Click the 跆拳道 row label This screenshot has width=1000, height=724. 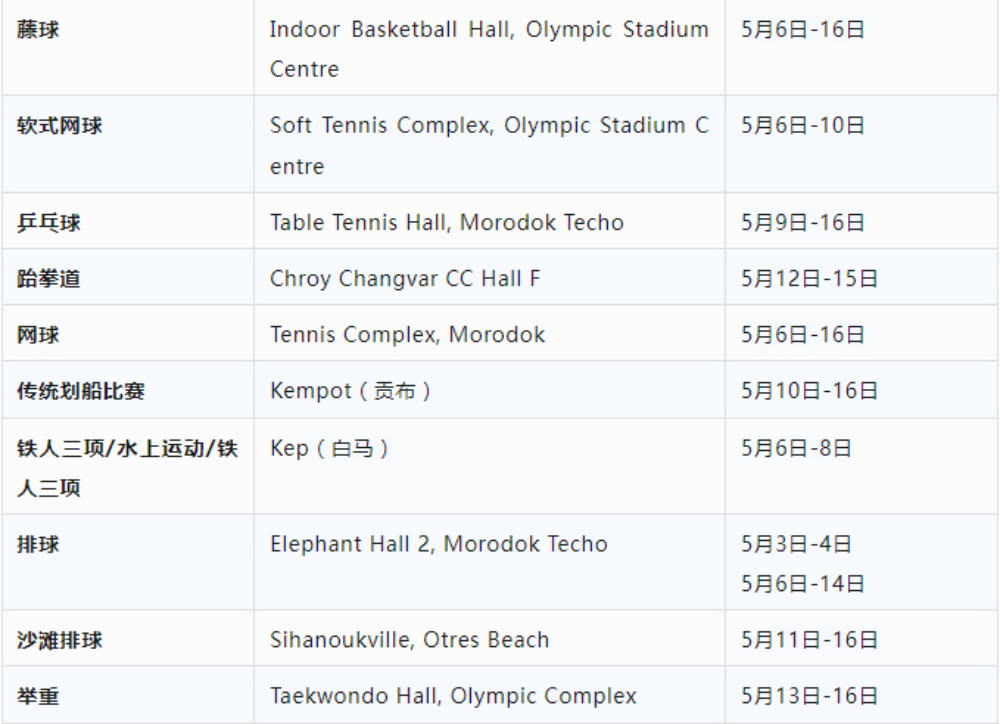[48, 279]
